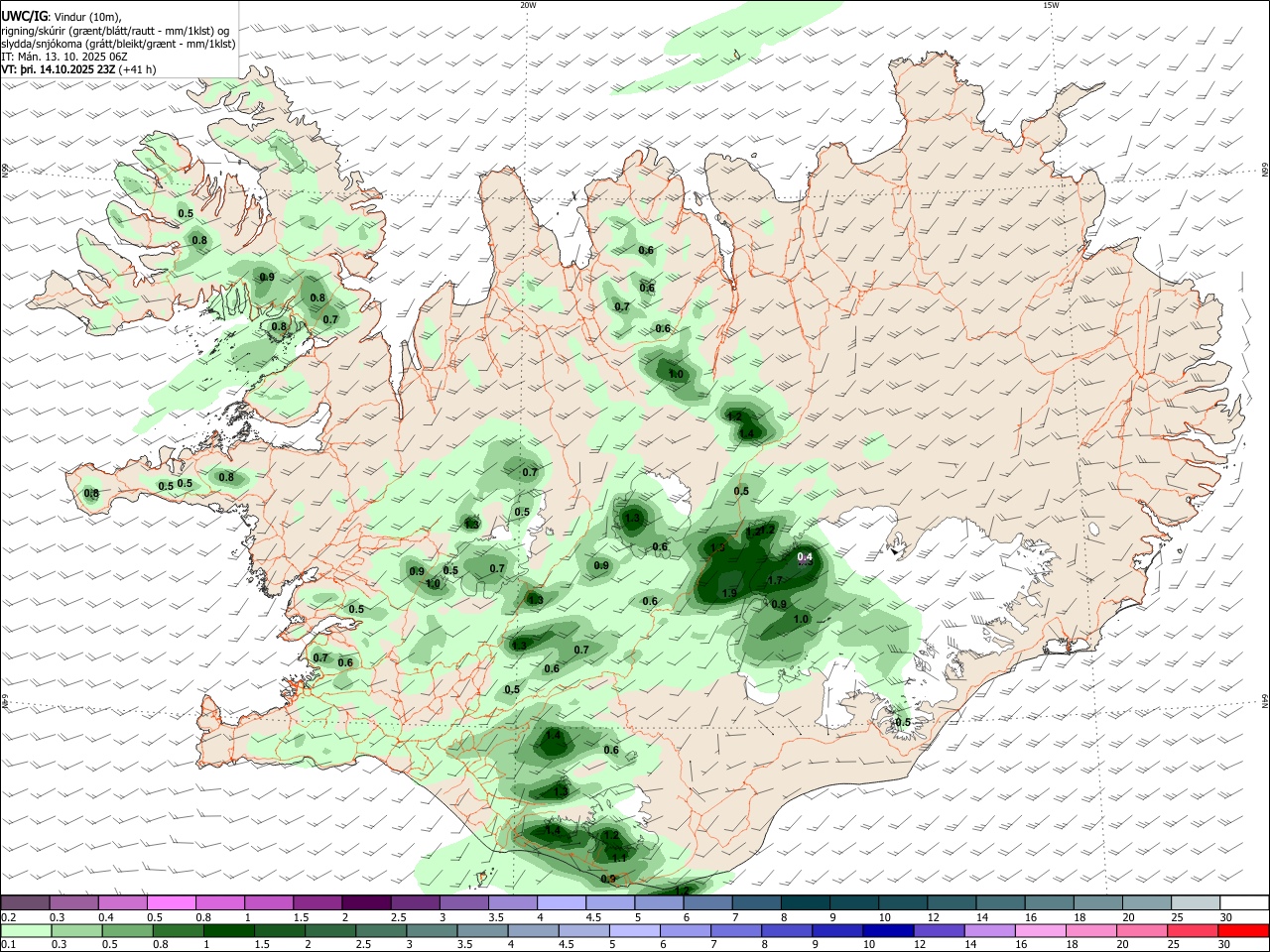The width and height of the screenshot is (1270, 952).
Task: Click the pale lavender swatch between 4 and 4.5 on purple scale
Action: [561, 902]
